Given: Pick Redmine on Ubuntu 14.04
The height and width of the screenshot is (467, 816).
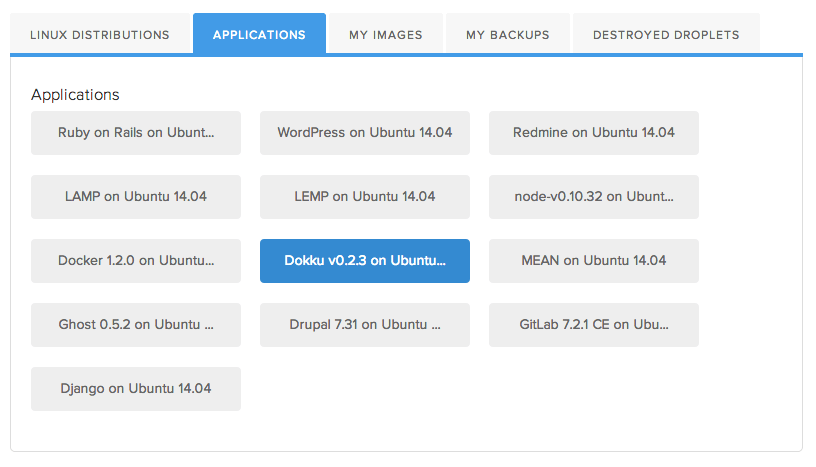Looking at the screenshot, I should 594,132.
